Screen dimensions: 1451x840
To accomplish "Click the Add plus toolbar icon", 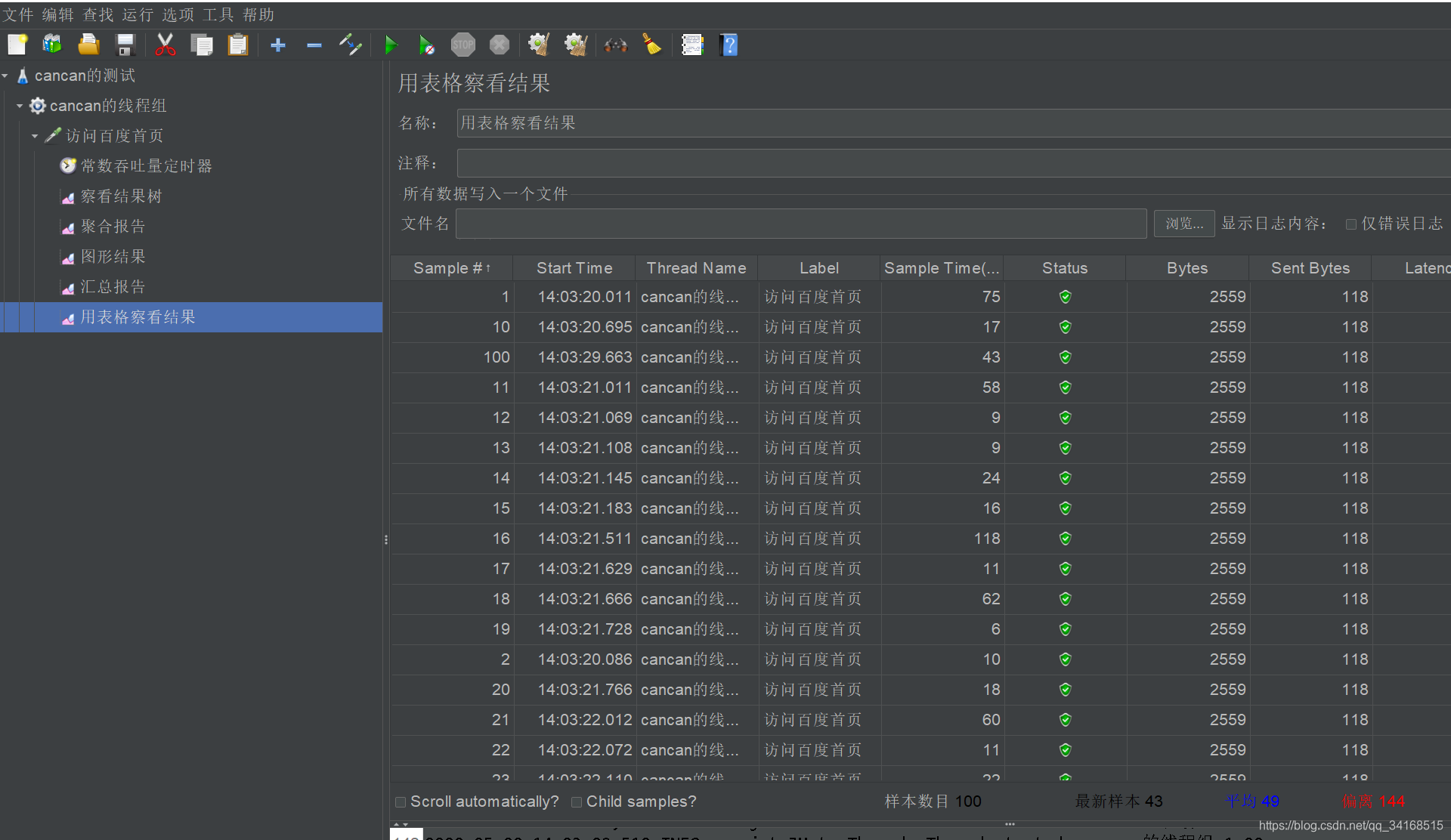I will (277, 45).
